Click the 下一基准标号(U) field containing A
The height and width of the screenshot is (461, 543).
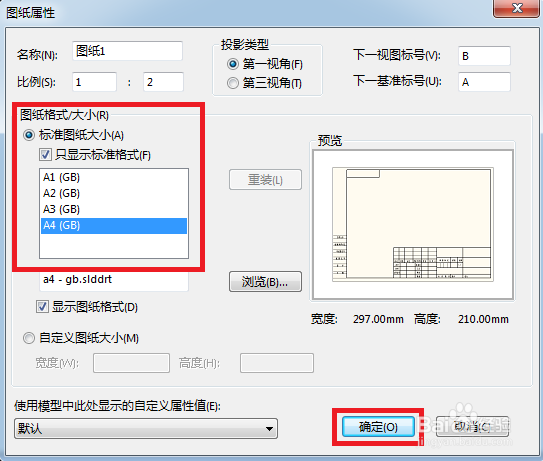[x=484, y=82]
